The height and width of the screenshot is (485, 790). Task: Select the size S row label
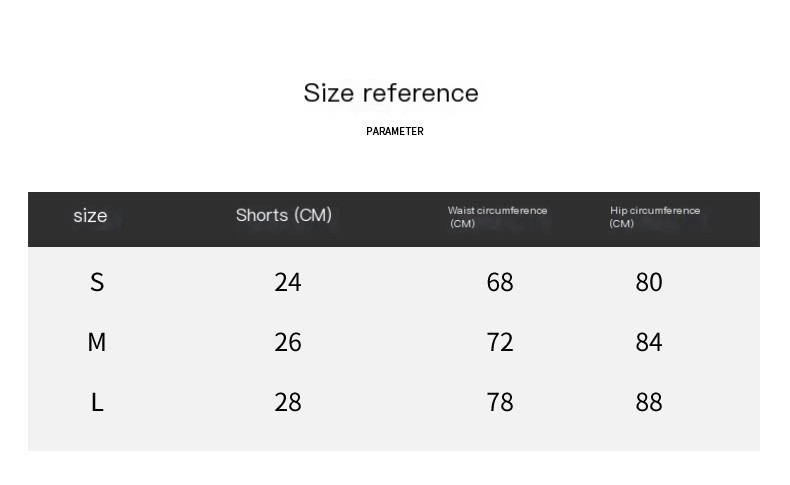click(x=97, y=282)
